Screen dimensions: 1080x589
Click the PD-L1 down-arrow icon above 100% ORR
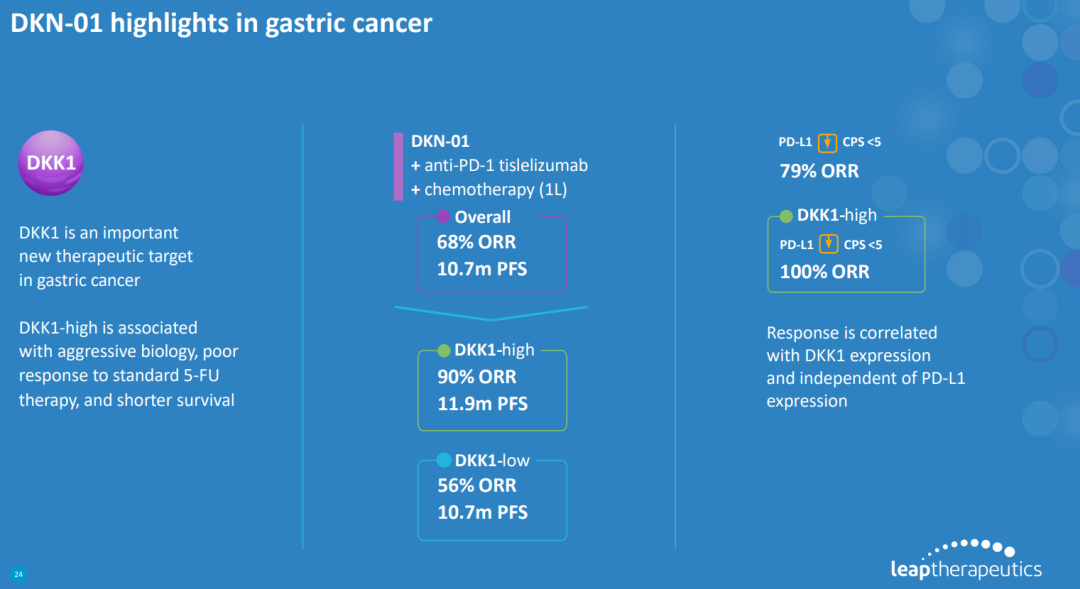827,243
